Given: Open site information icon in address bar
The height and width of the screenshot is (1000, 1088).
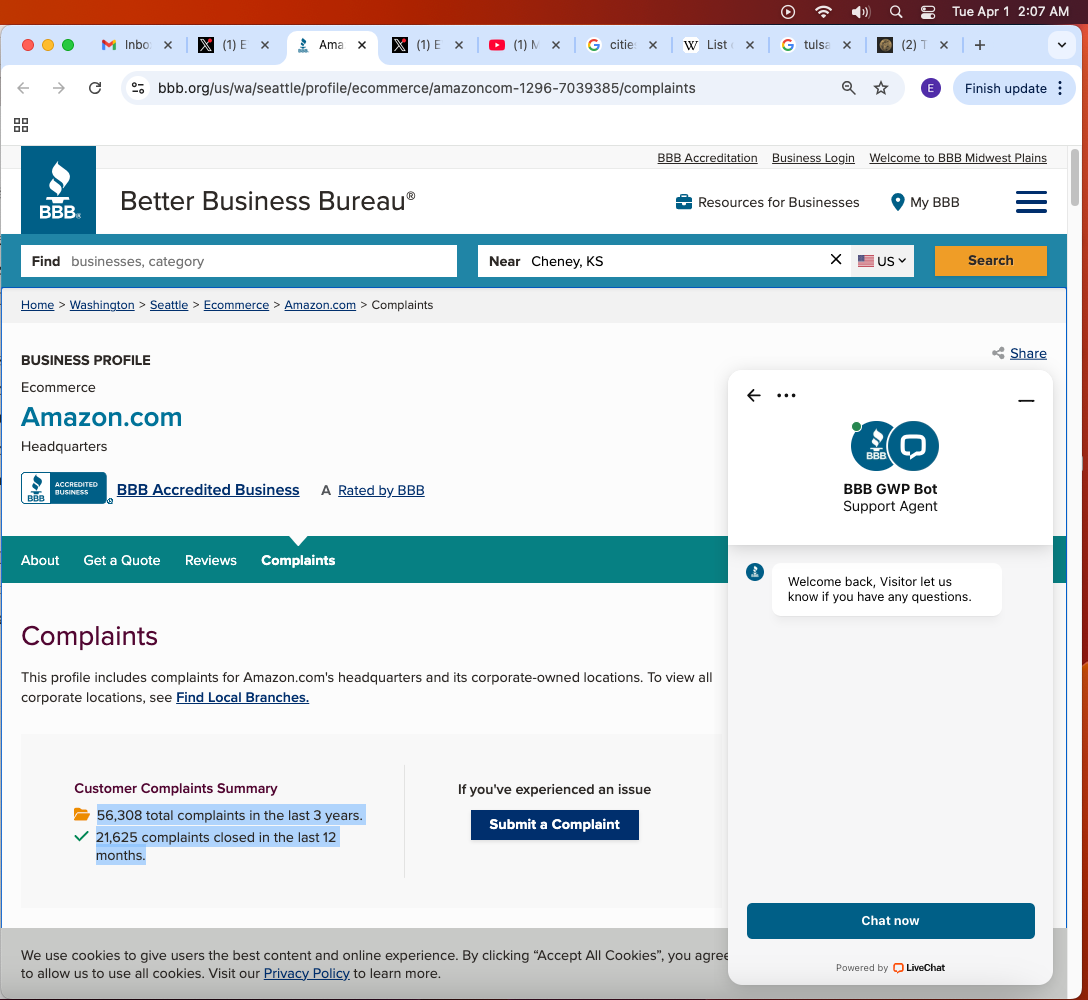Looking at the screenshot, I should 138,88.
